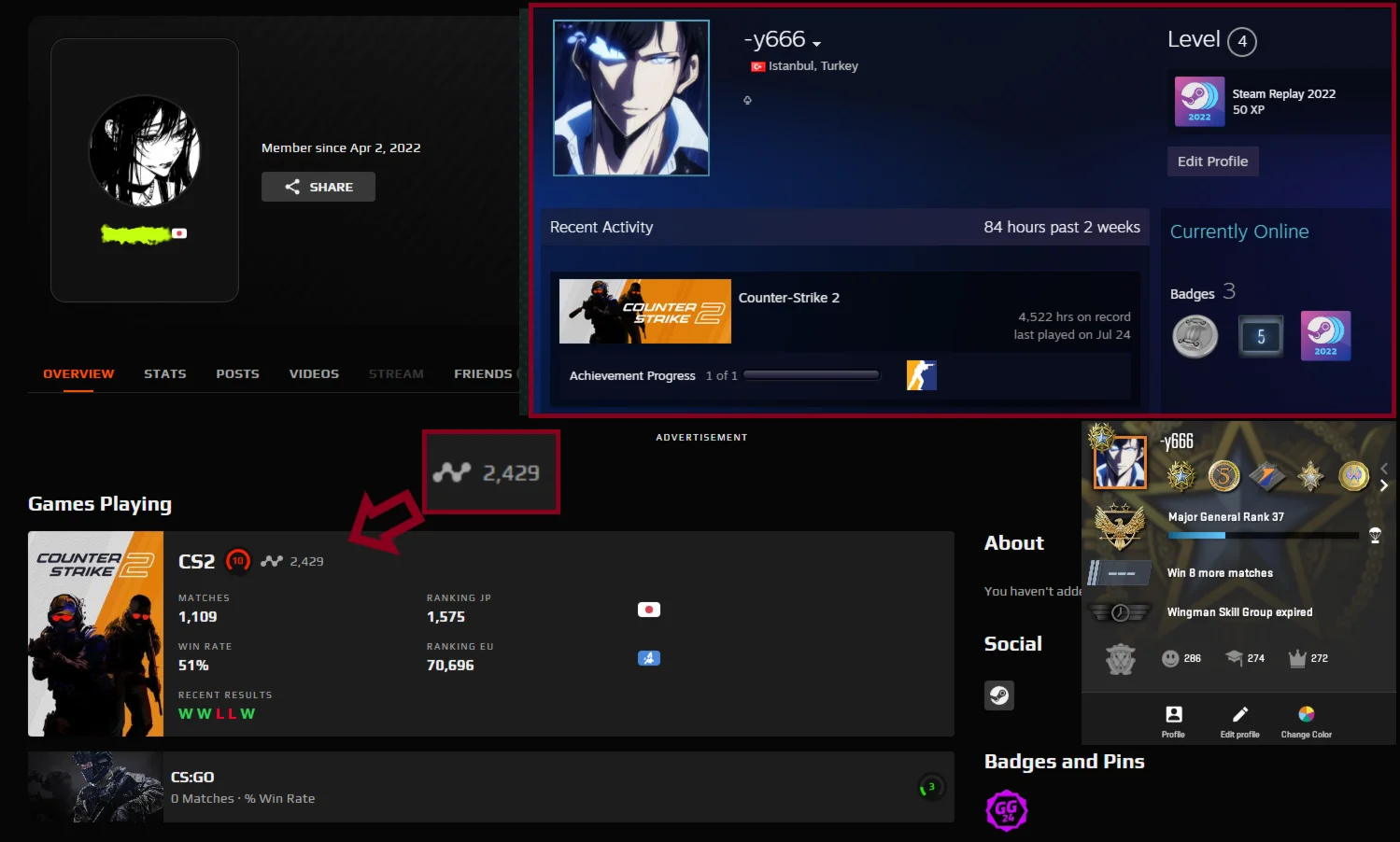The height and width of the screenshot is (842, 1400).
Task: Click the Major General XP progress bar
Action: pos(1264,536)
